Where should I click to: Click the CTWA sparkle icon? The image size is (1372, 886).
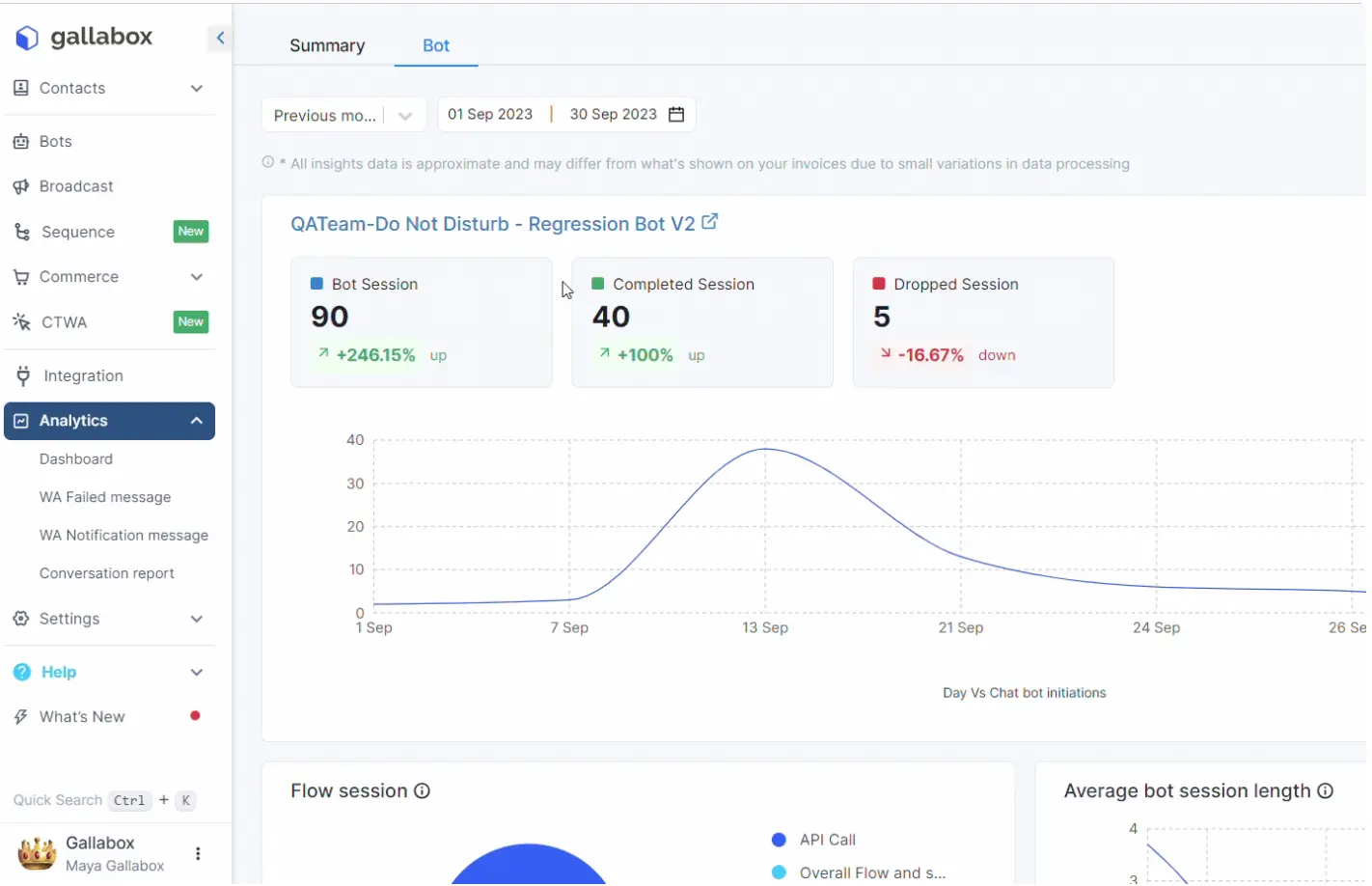[21, 322]
